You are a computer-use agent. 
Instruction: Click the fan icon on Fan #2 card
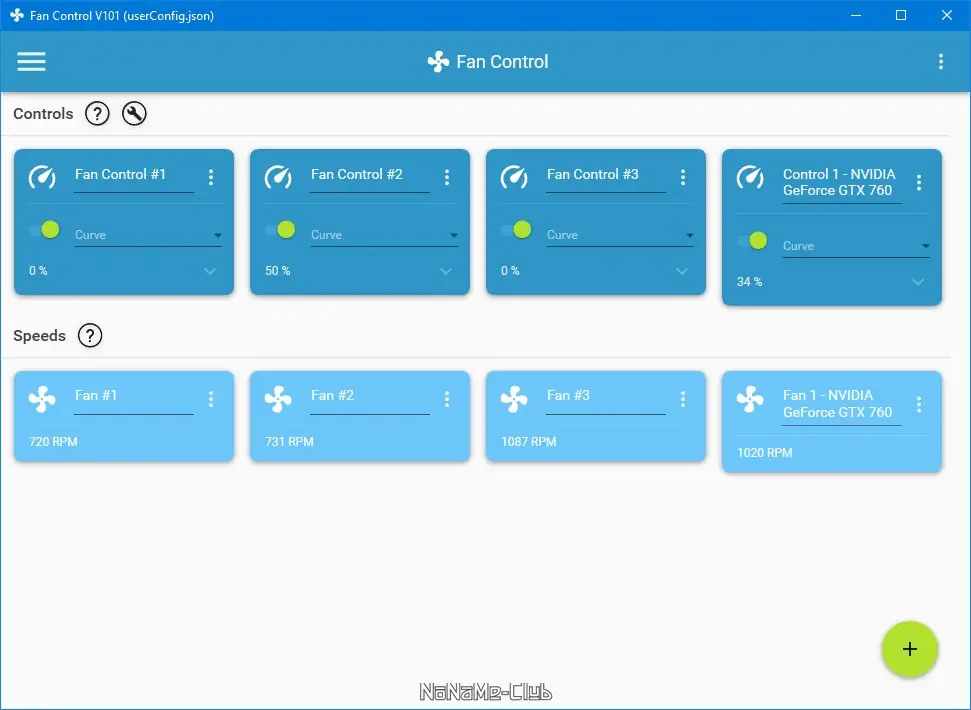click(x=278, y=399)
